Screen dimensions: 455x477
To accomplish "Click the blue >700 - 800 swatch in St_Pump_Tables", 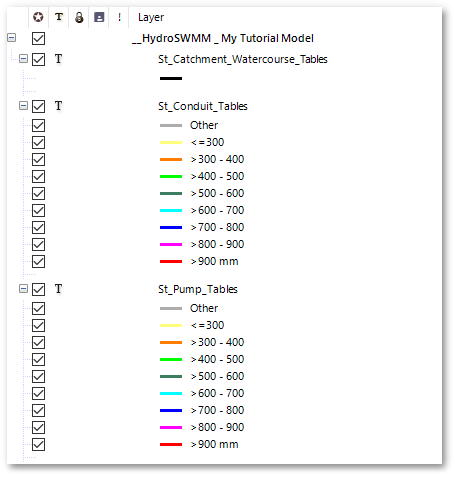I will (x=171, y=411).
